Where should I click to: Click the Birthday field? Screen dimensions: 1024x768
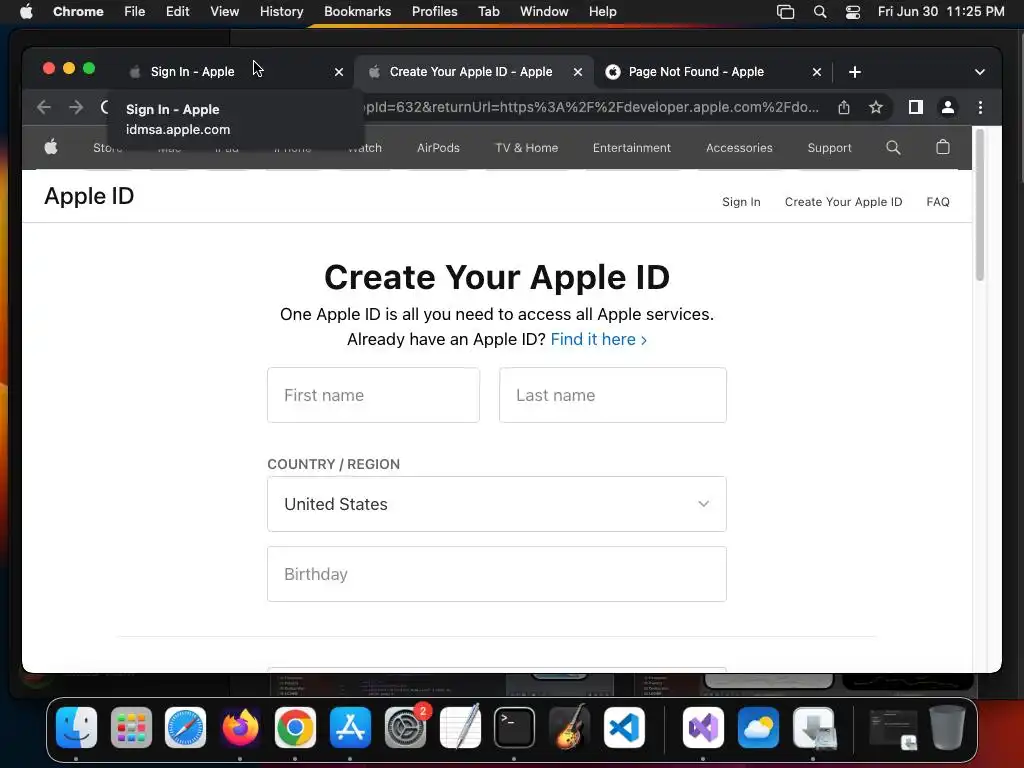coord(497,574)
